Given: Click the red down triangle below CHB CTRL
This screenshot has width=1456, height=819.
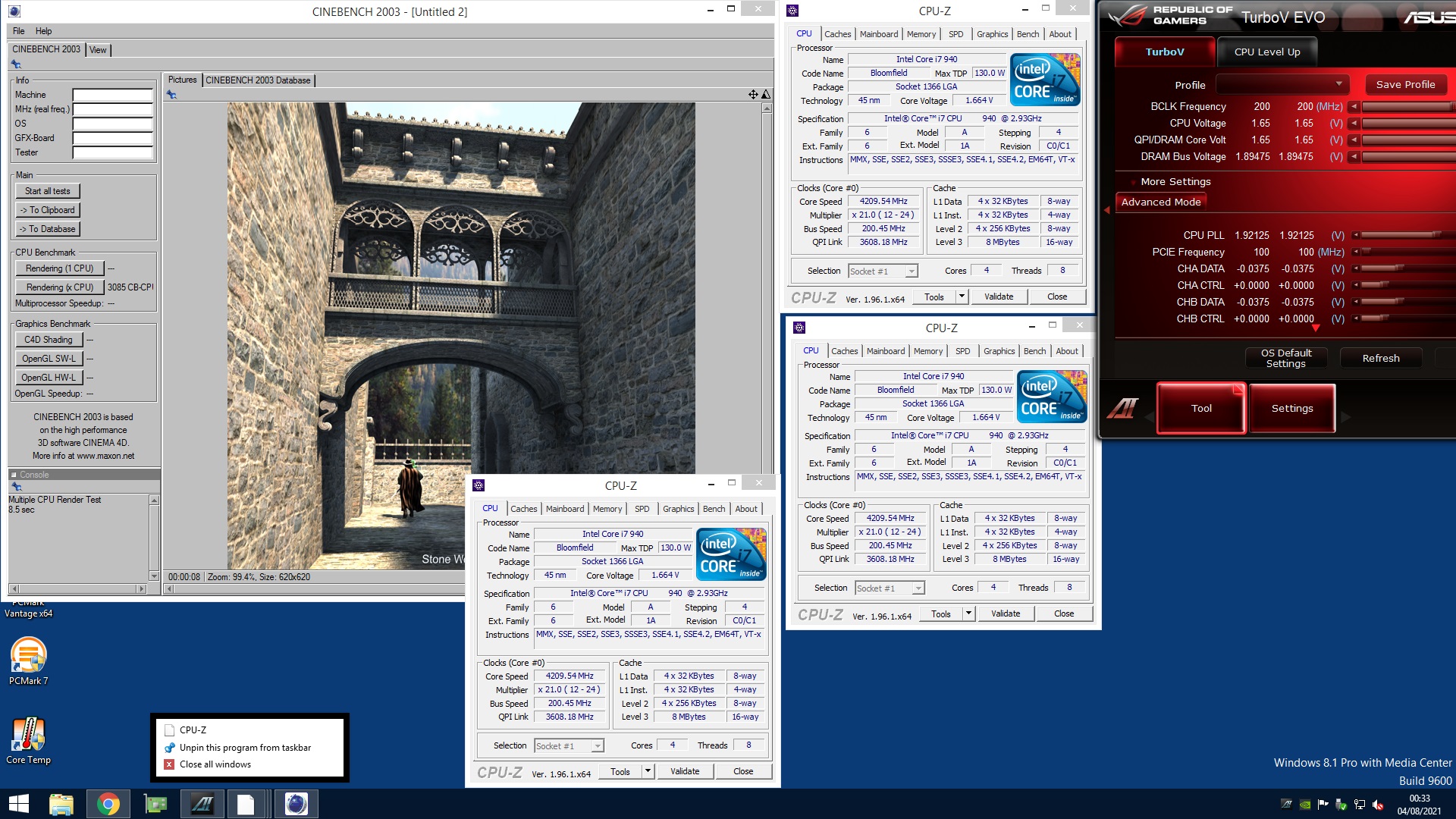Looking at the screenshot, I should click(x=1316, y=328).
